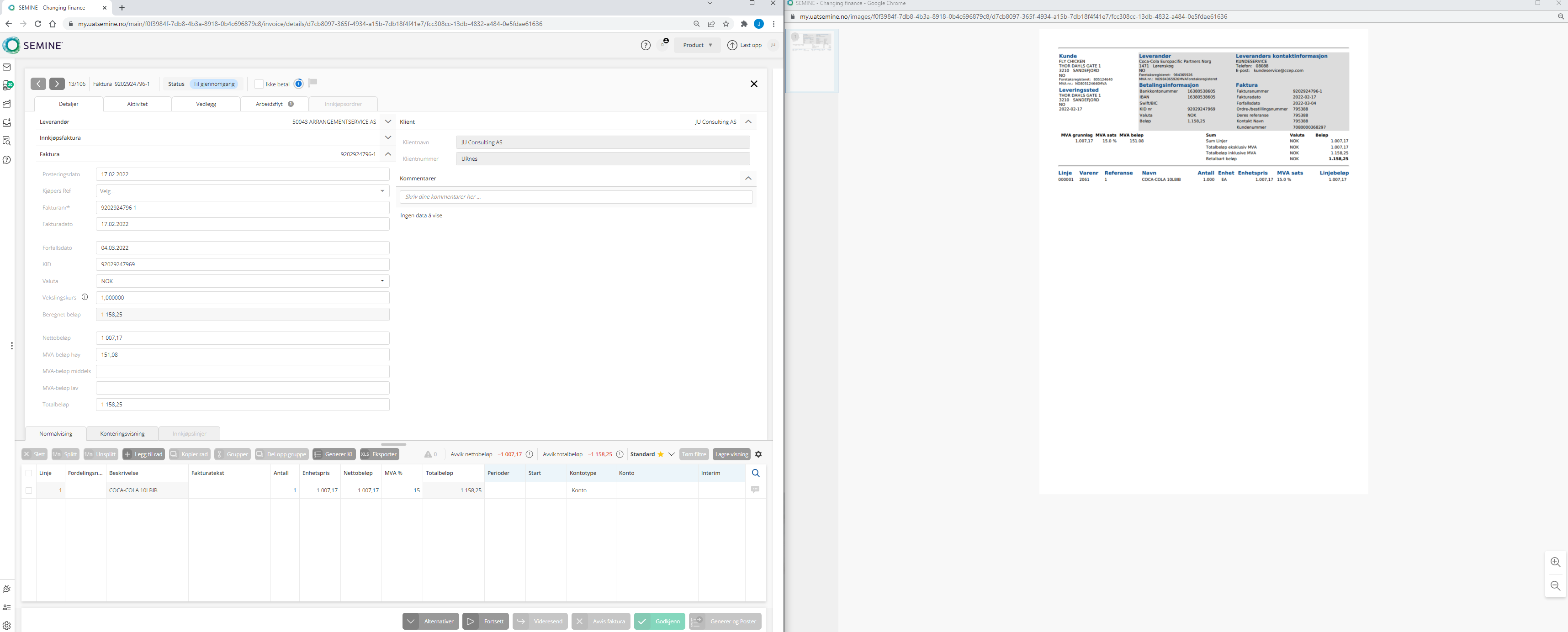Select the invoice page thumbnail
The image size is (1568, 632).
pyautogui.click(x=811, y=61)
